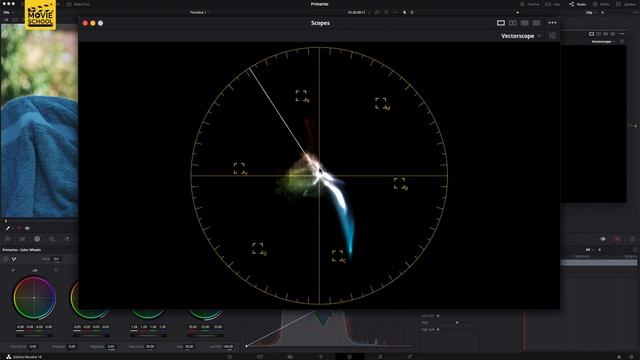Switch to the Media page
640x360 pixels.
coord(230,357)
